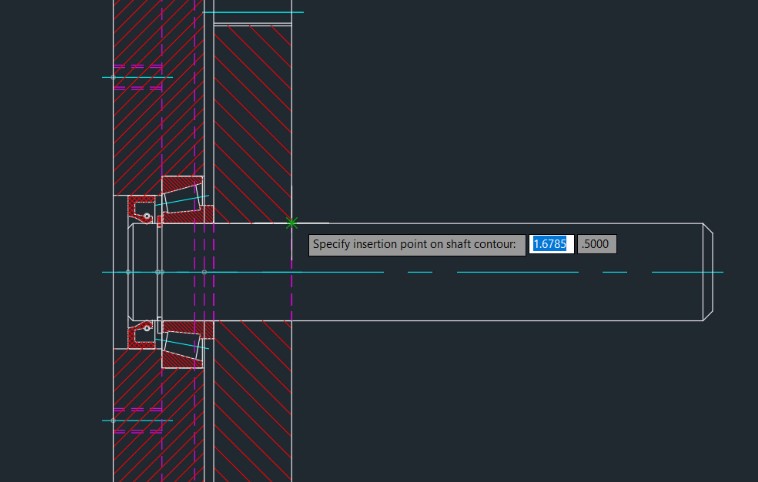Click the green snap marker on shaft contour
This screenshot has height=482, width=758.
[292, 223]
